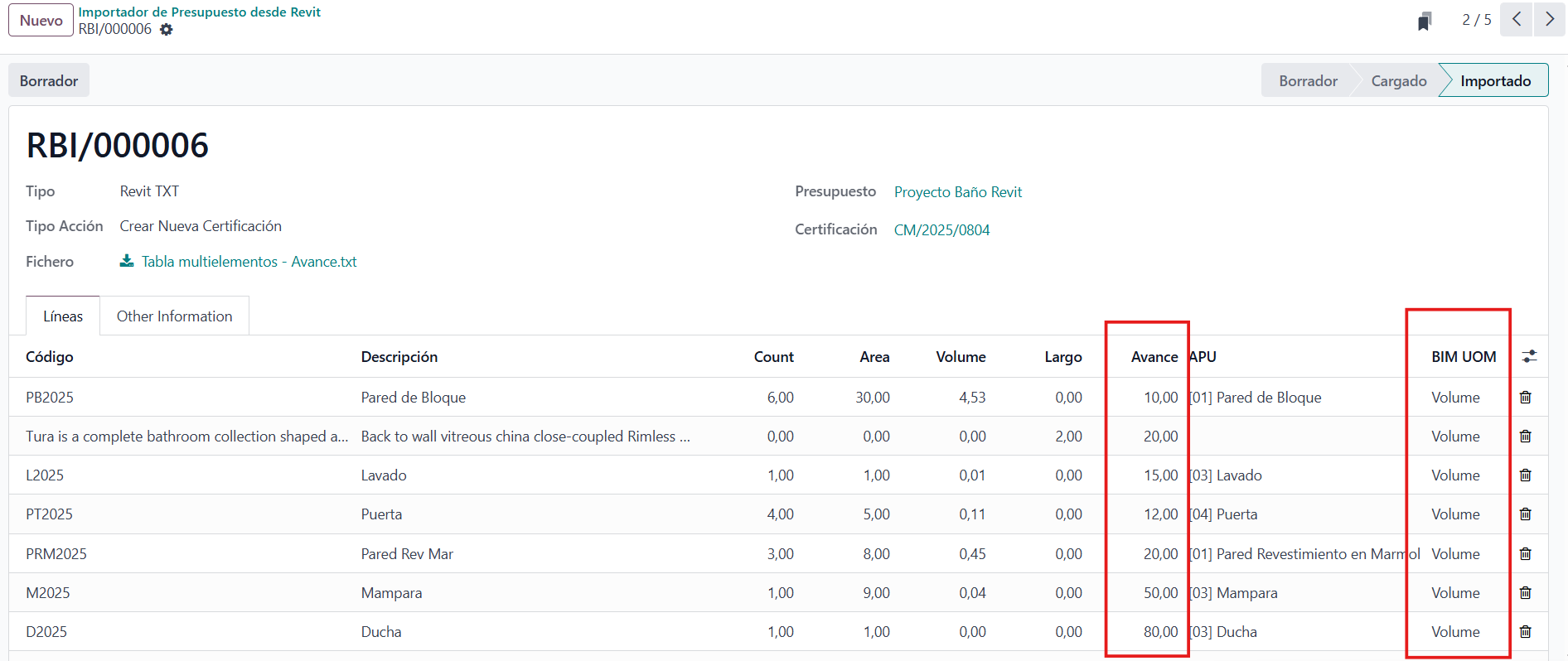
Task: Delete the Pared de Bloque line
Action: click(x=1525, y=398)
